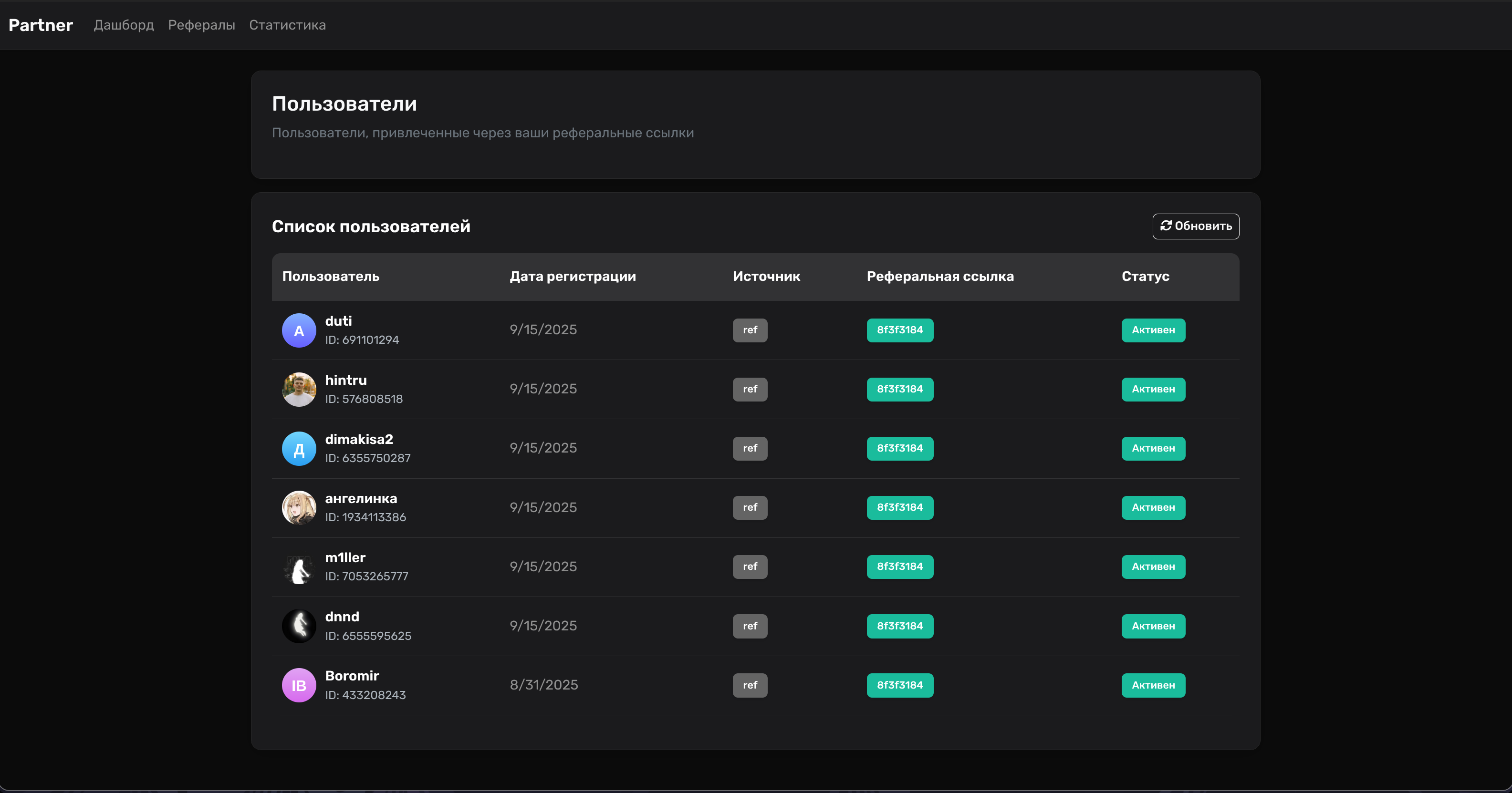Image resolution: width=1512 pixels, height=793 pixels.
Task: Click Boromir's pink IB avatar
Action: [299, 685]
